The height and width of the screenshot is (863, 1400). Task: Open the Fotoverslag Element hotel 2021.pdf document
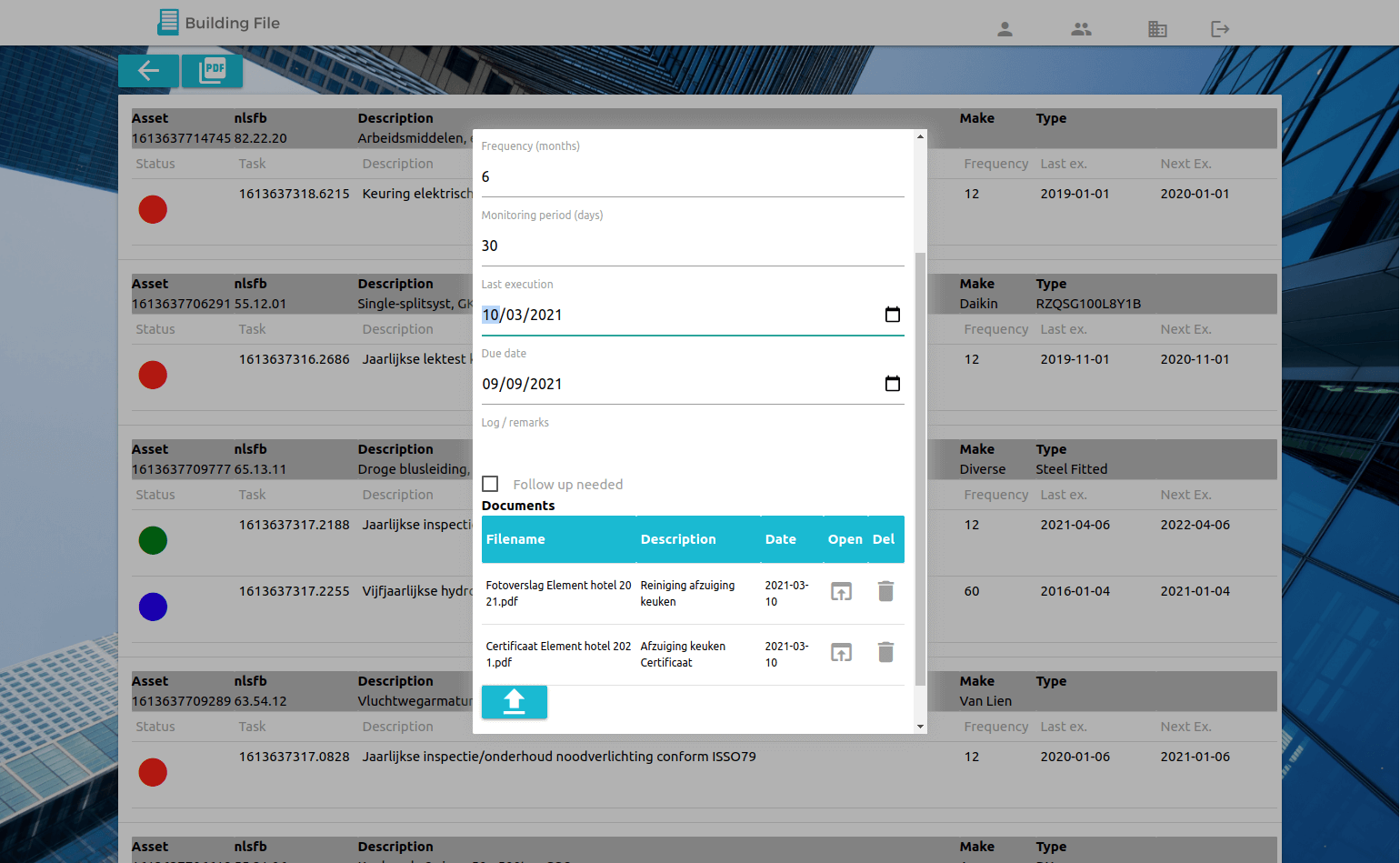842,592
